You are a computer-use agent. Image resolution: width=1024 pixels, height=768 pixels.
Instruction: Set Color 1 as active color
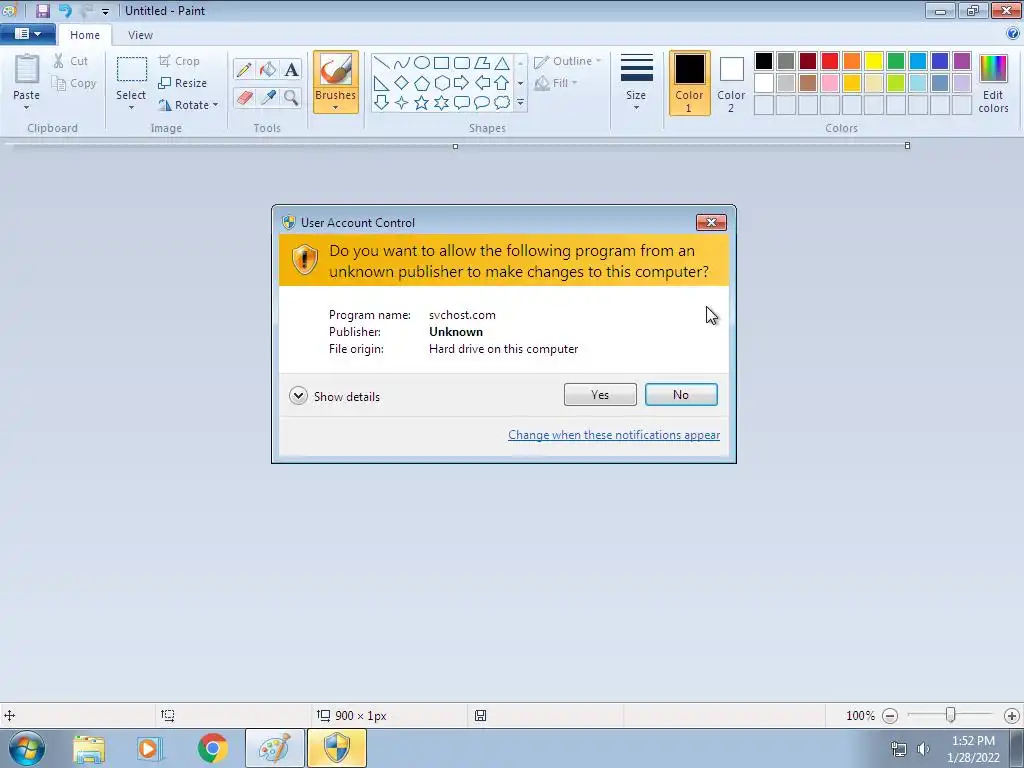pyautogui.click(x=689, y=83)
